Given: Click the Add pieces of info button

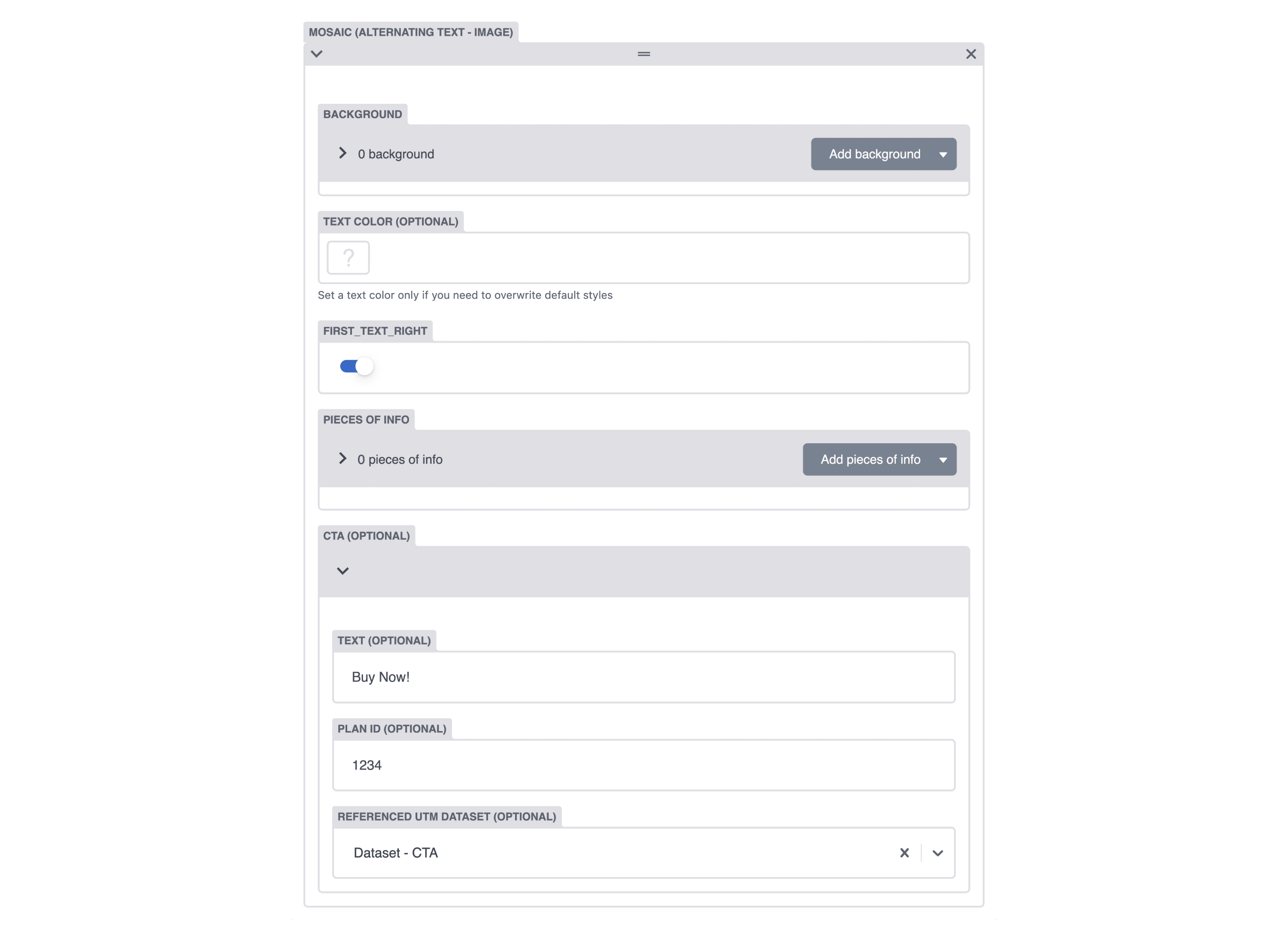Looking at the screenshot, I should [870, 460].
